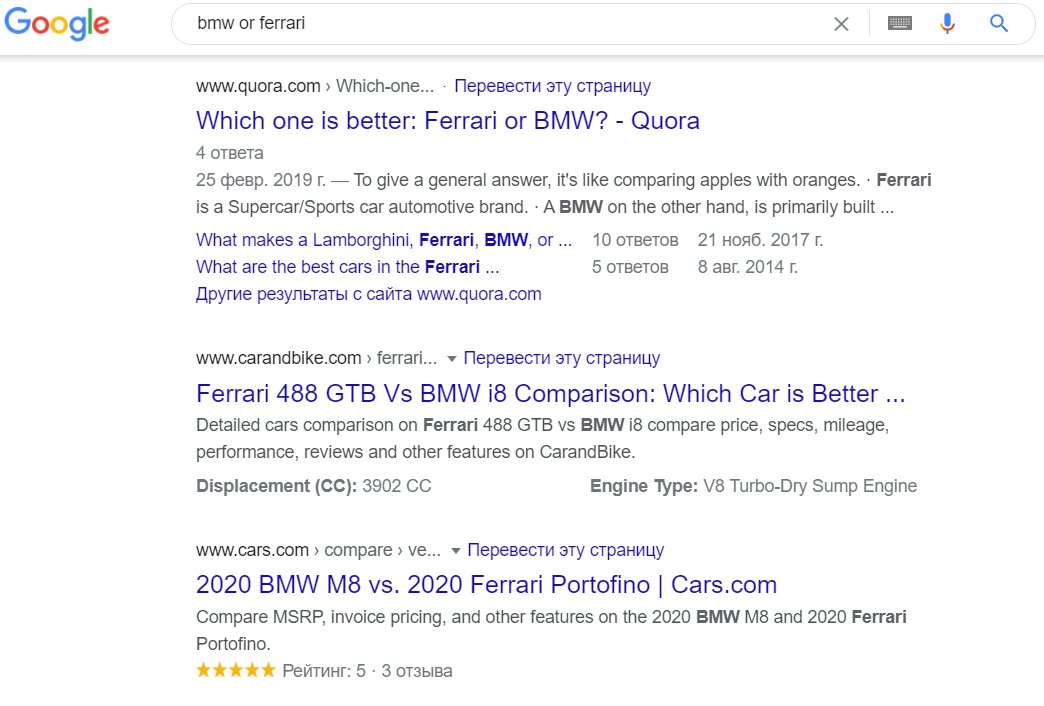Screen dimensions: 1044x706
Task: Click the Google logo
Action: 57,23
